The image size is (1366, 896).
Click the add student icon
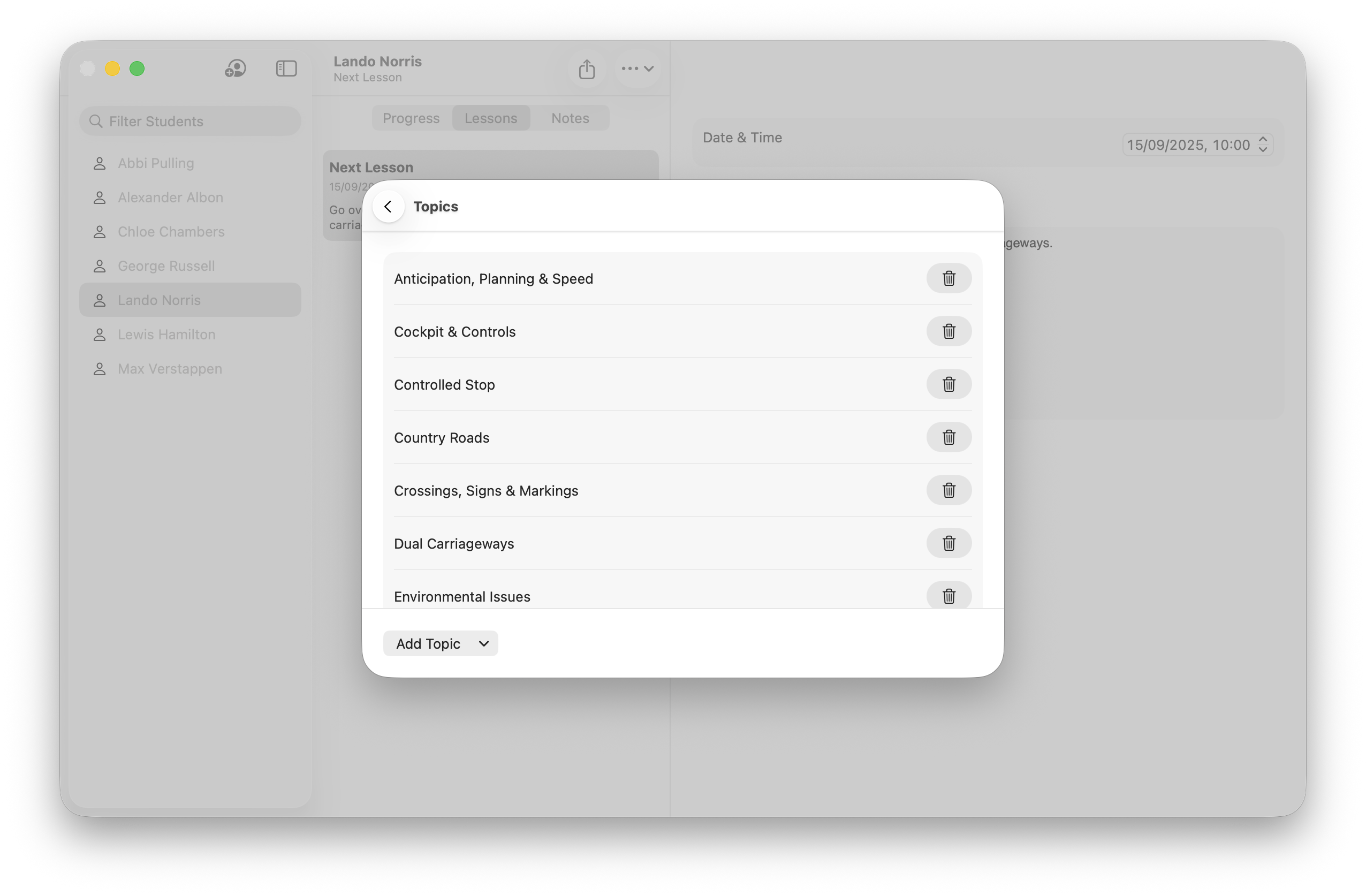point(236,69)
